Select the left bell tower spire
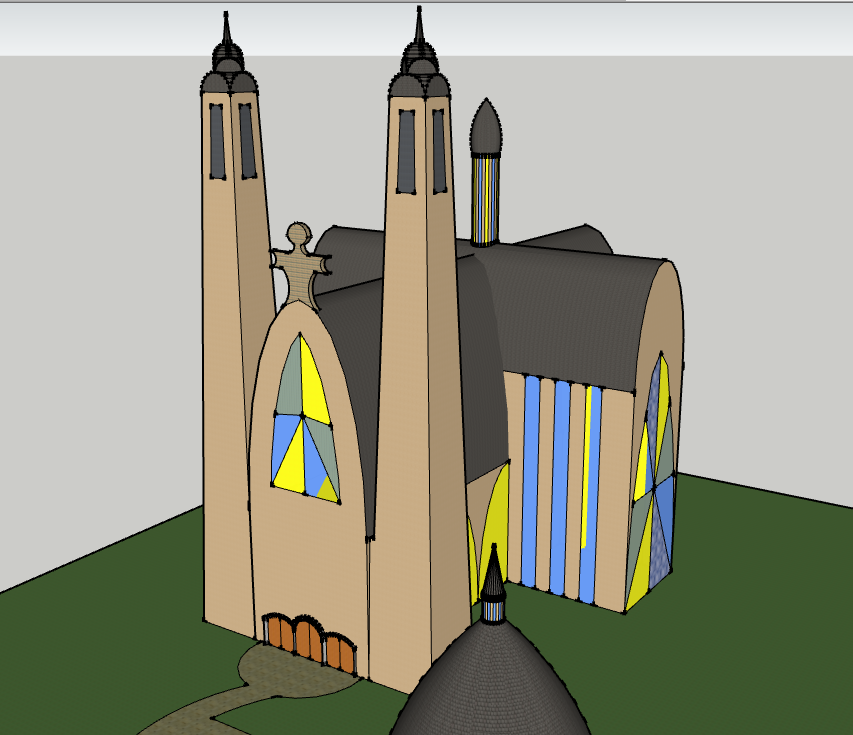853x735 pixels. click(228, 55)
